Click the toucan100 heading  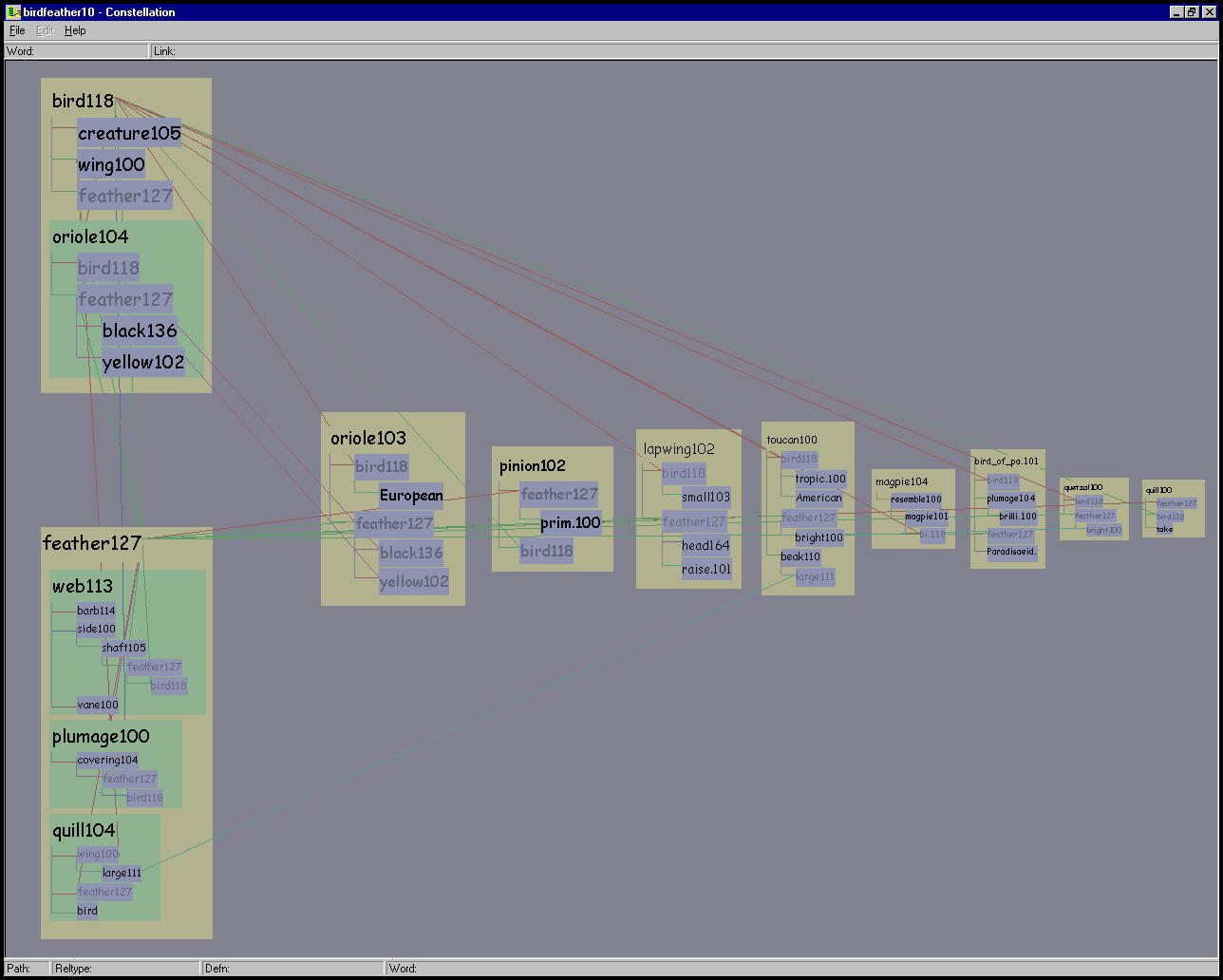click(x=791, y=440)
